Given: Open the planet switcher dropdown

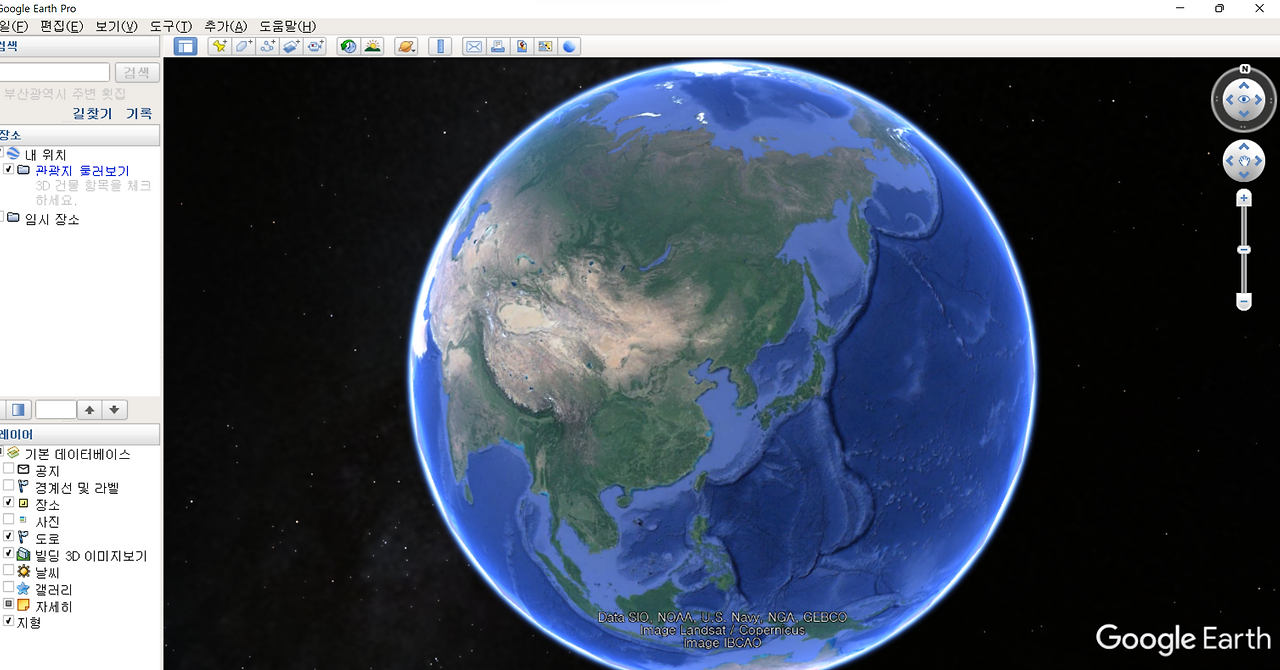Looking at the screenshot, I should [405, 46].
